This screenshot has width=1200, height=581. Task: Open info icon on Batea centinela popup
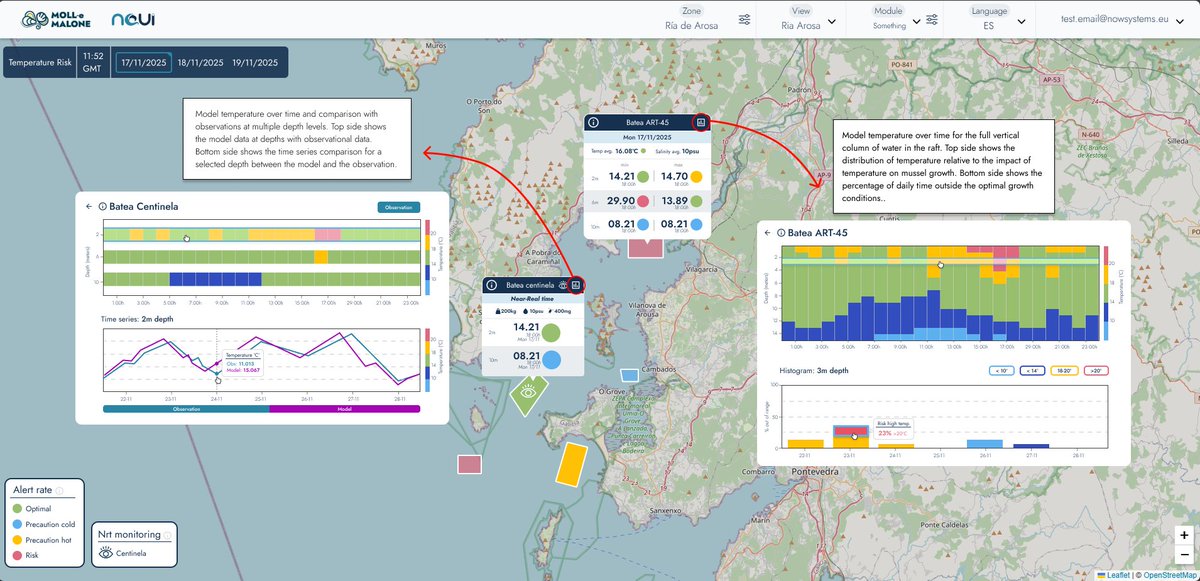pos(492,284)
